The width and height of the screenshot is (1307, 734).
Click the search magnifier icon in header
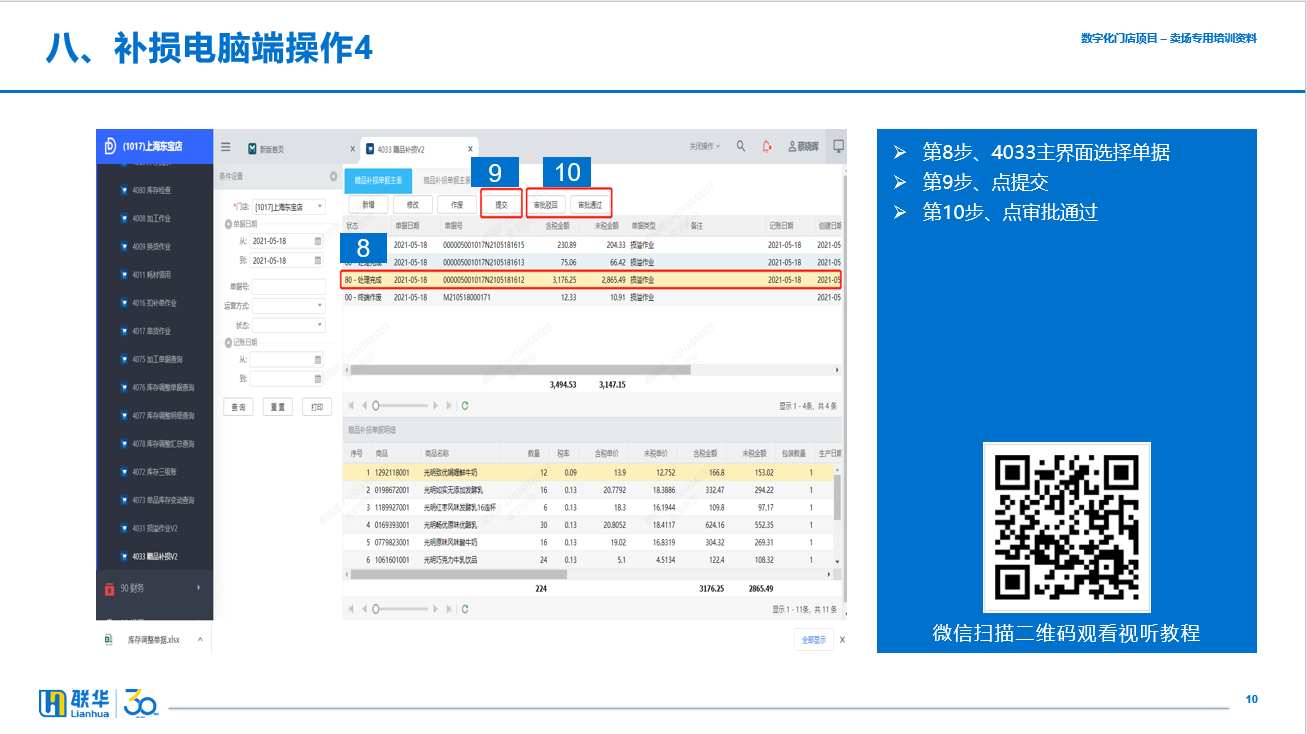pyautogui.click(x=741, y=146)
